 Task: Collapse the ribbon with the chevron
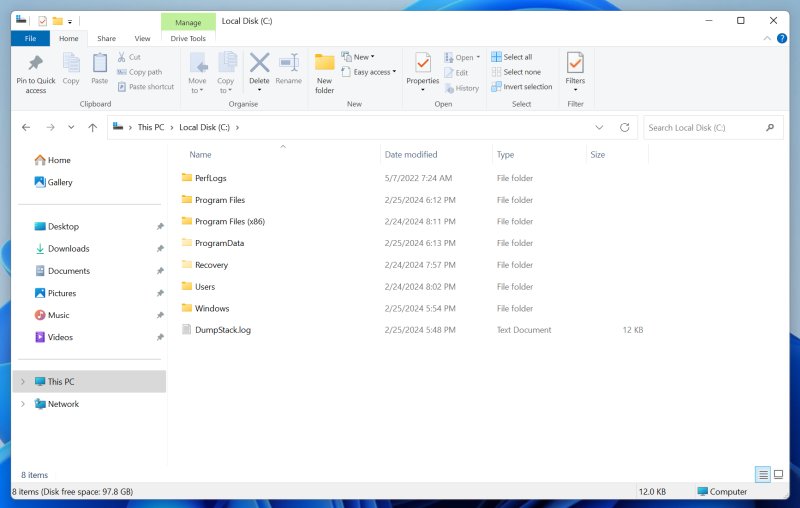point(767,38)
